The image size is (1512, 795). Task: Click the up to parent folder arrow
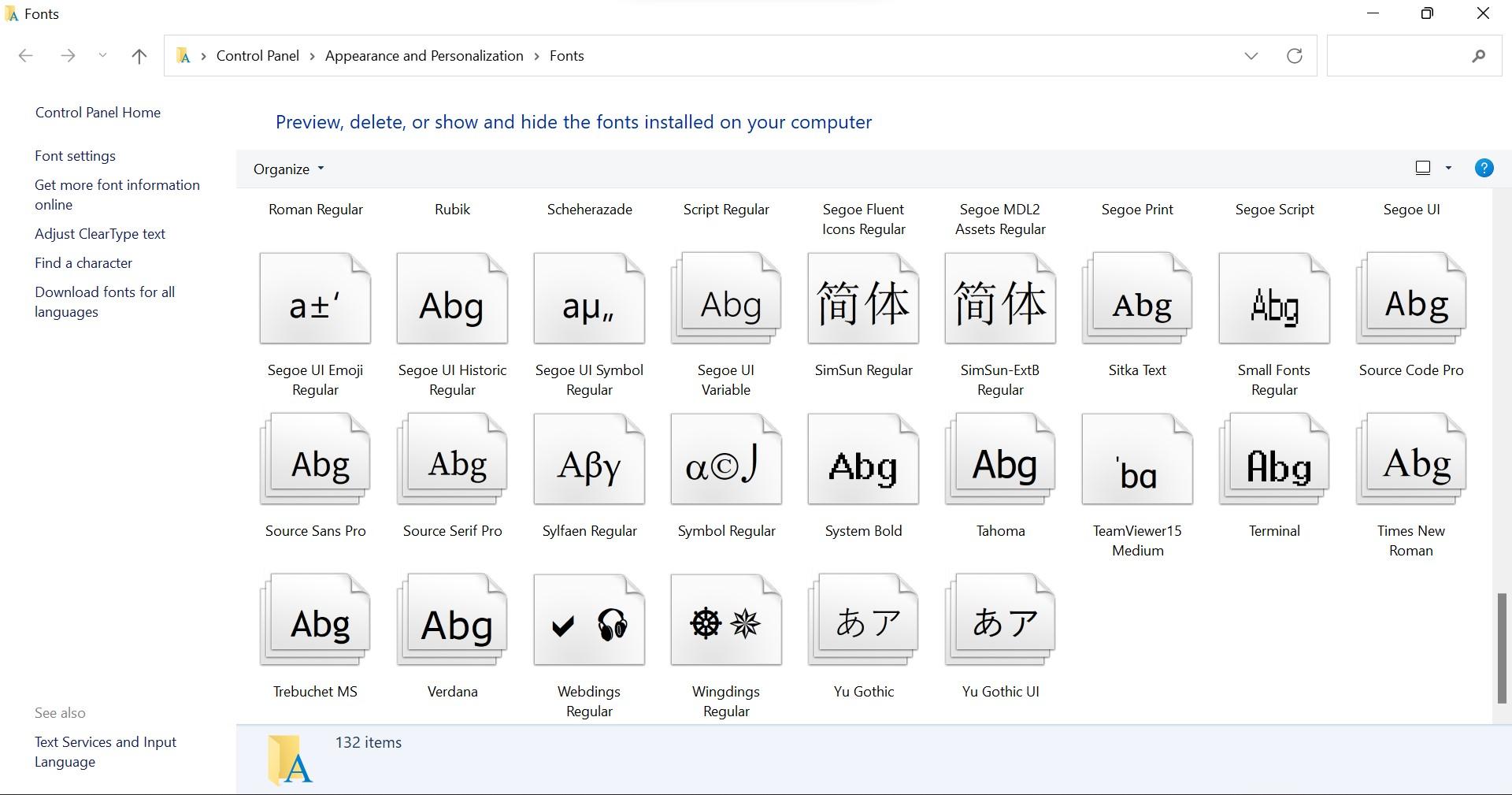(139, 55)
